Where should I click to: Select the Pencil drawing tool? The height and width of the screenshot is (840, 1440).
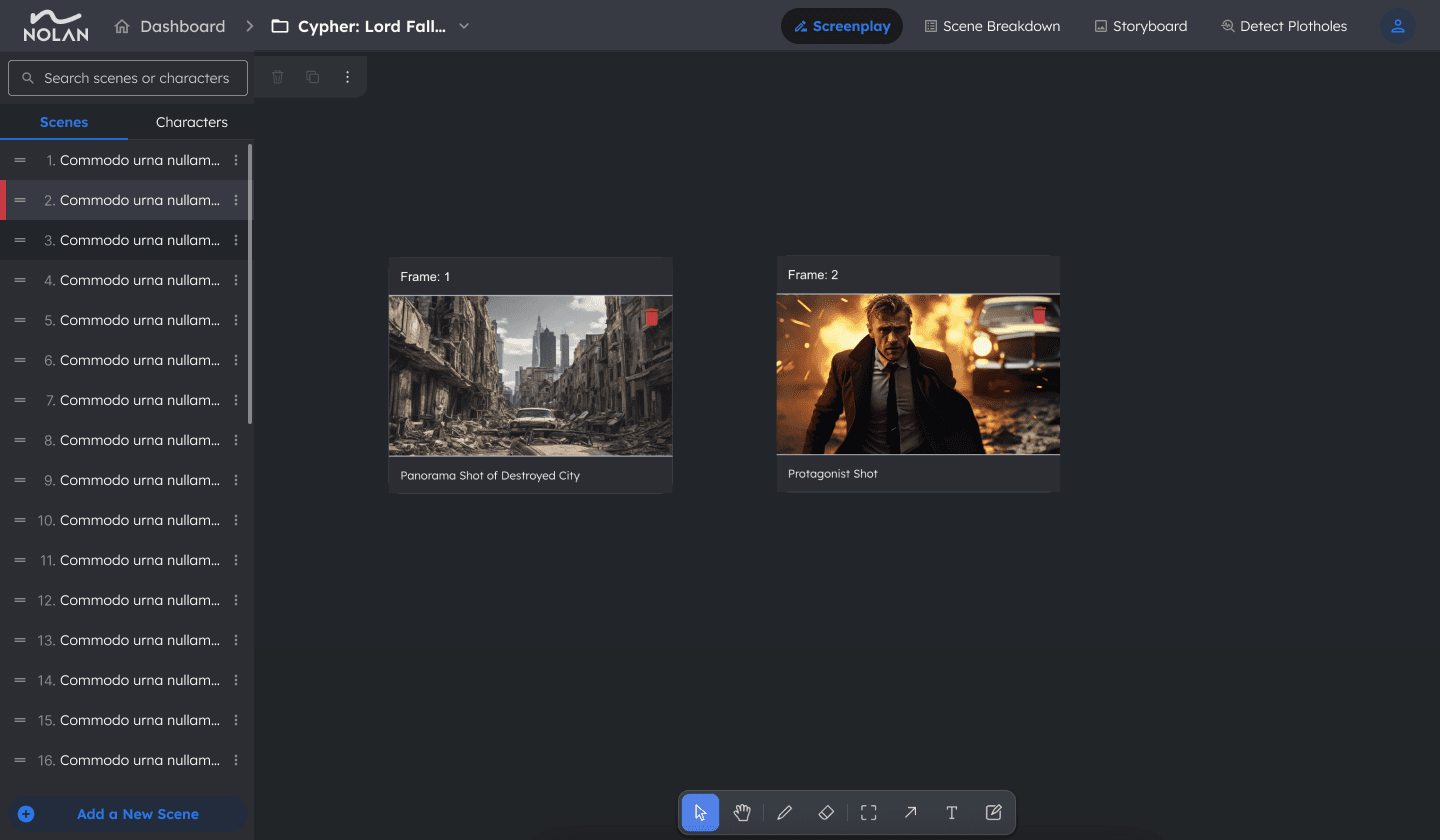click(x=784, y=812)
